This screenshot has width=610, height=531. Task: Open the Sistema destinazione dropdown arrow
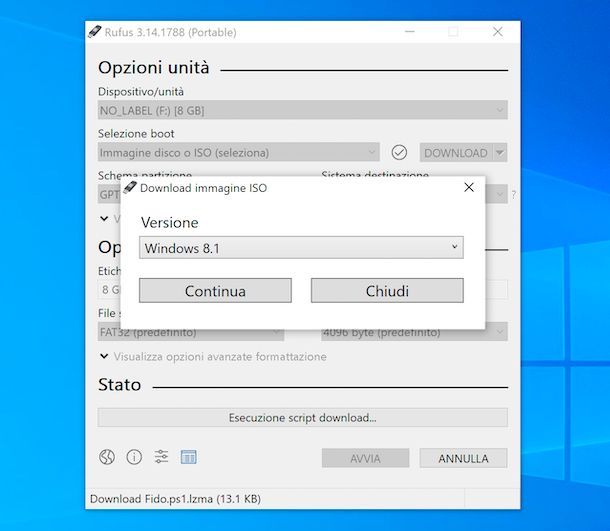coord(501,194)
